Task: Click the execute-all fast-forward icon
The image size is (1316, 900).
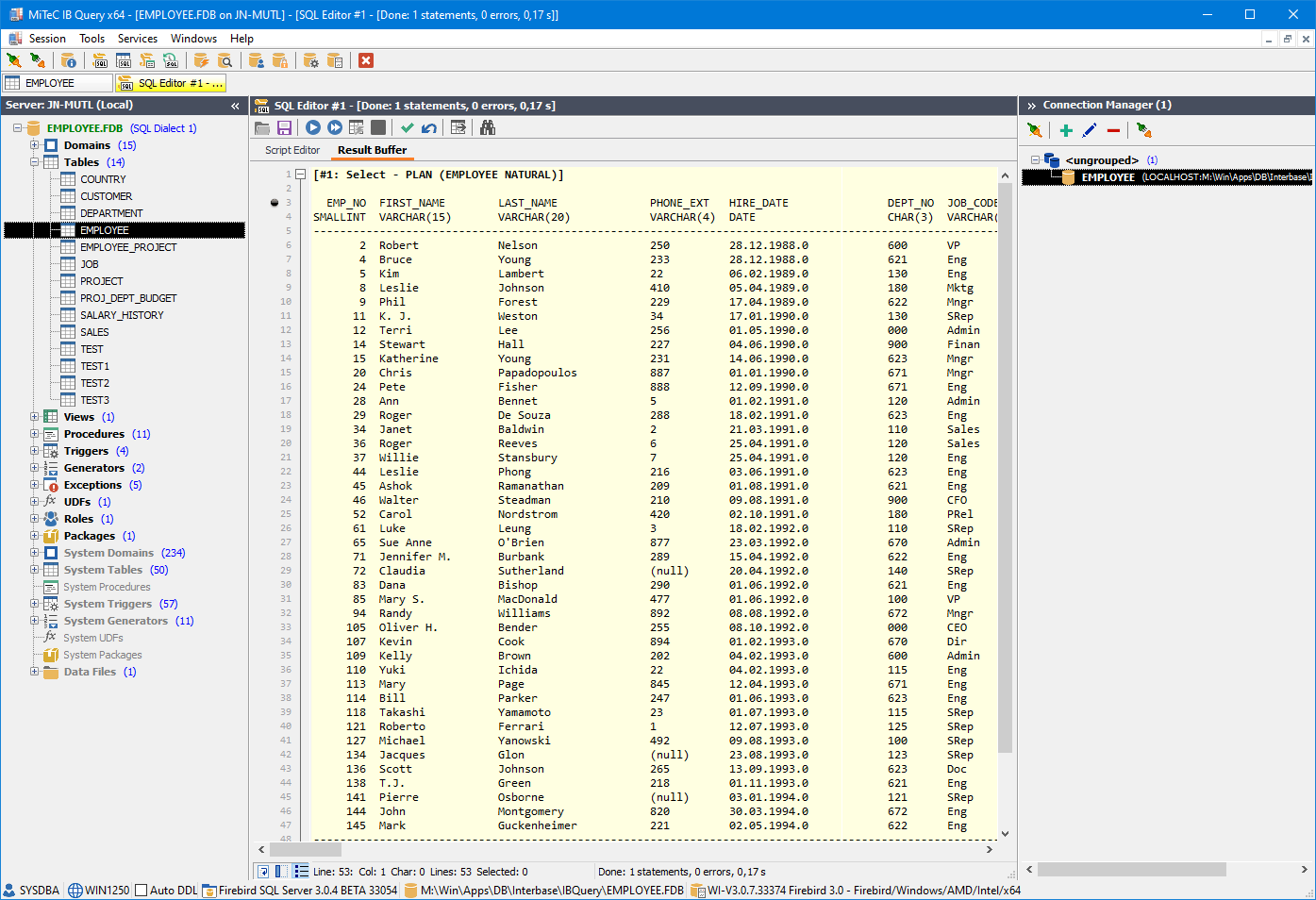Action: (335, 127)
